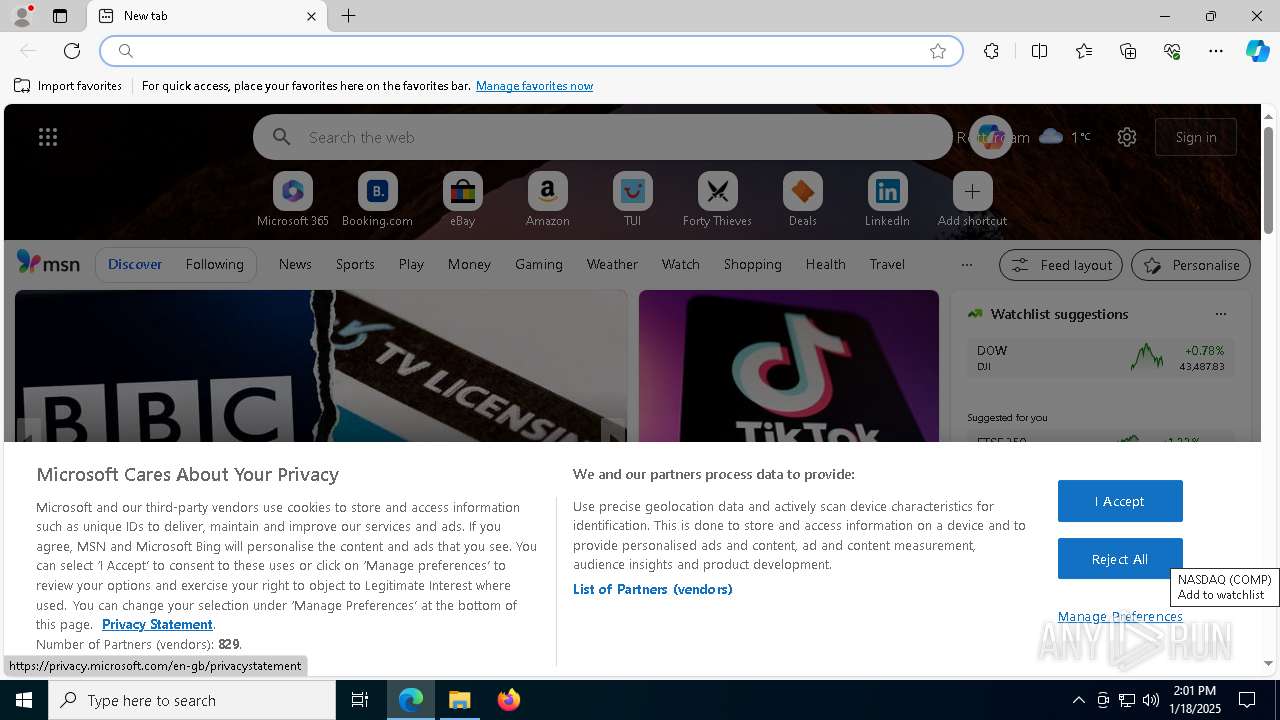The height and width of the screenshot is (720, 1280).
Task: Open the TikTok news card
Action: coord(789,366)
